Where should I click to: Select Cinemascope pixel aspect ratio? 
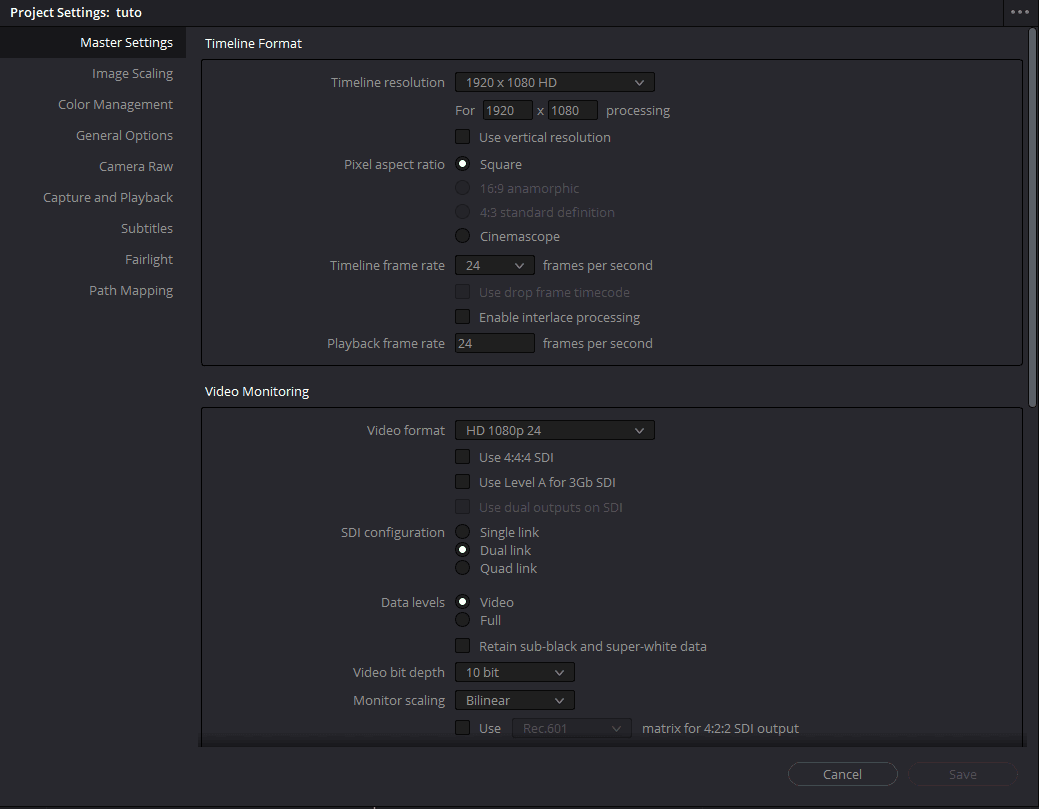click(x=463, y=236)
